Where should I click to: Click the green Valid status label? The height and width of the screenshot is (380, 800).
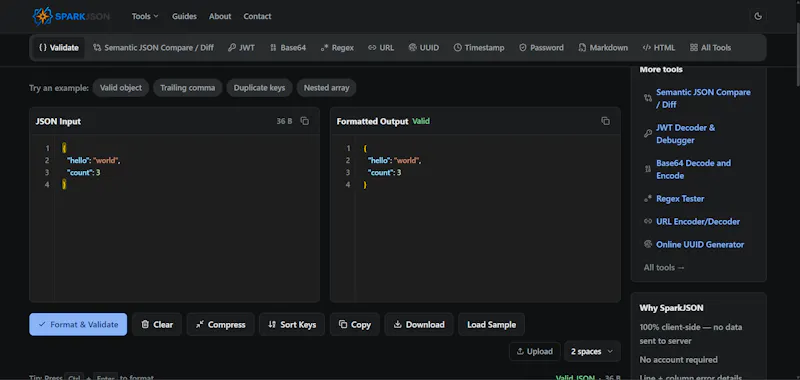(x=421, y=121)
